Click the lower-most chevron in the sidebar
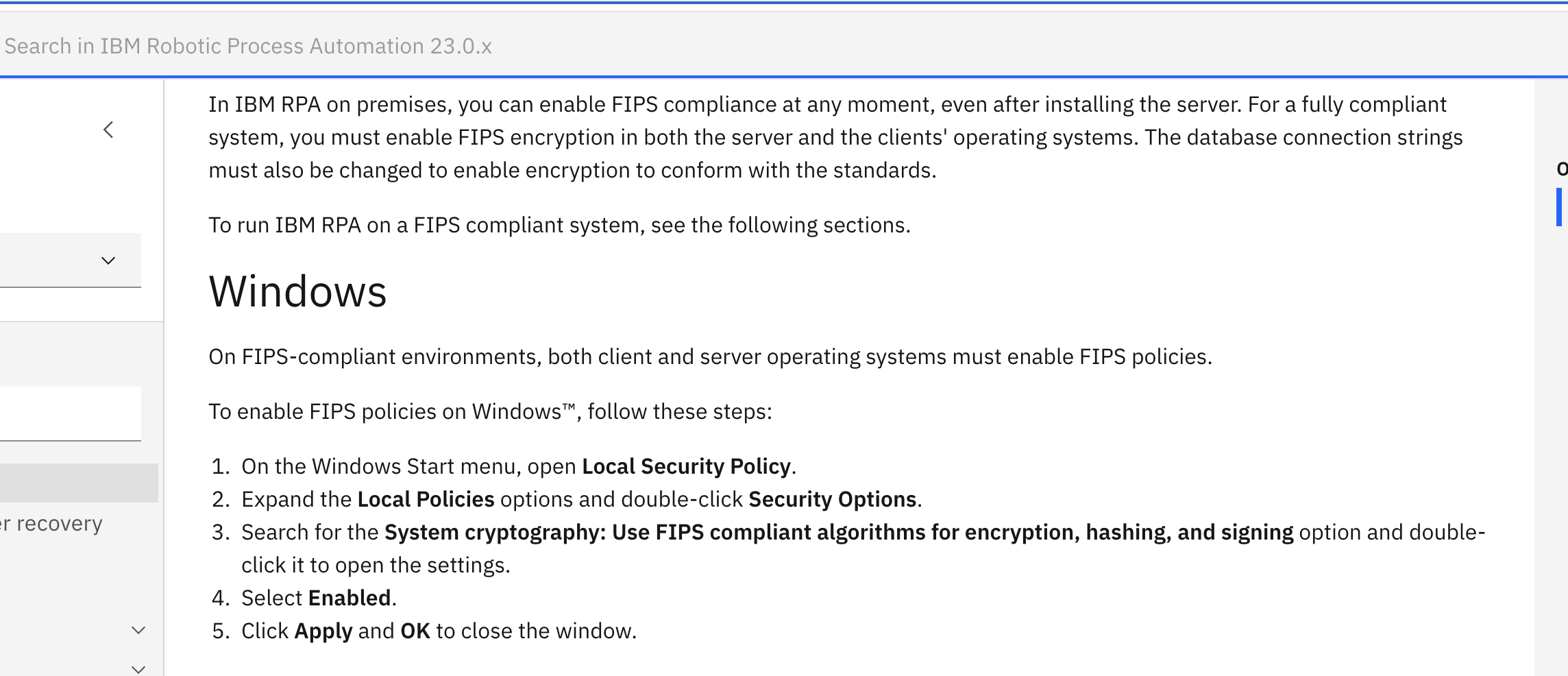This screenshot has height=676, width=1568. point(137,668)
